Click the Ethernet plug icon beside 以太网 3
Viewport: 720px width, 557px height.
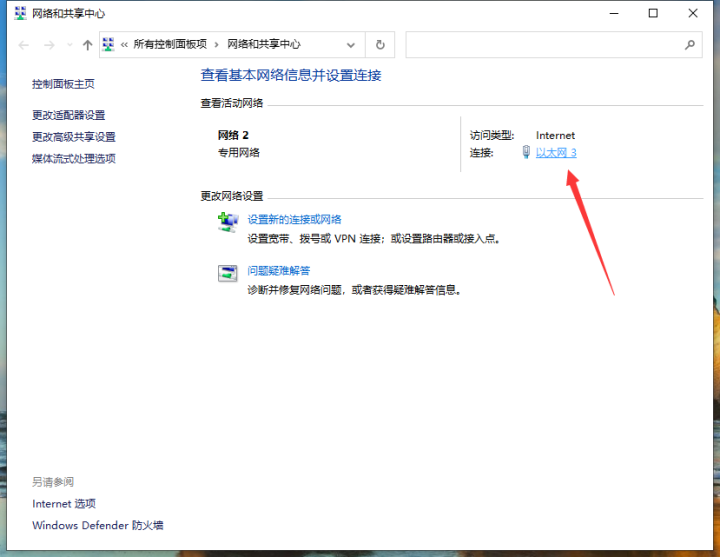click(x=526, y=152)
